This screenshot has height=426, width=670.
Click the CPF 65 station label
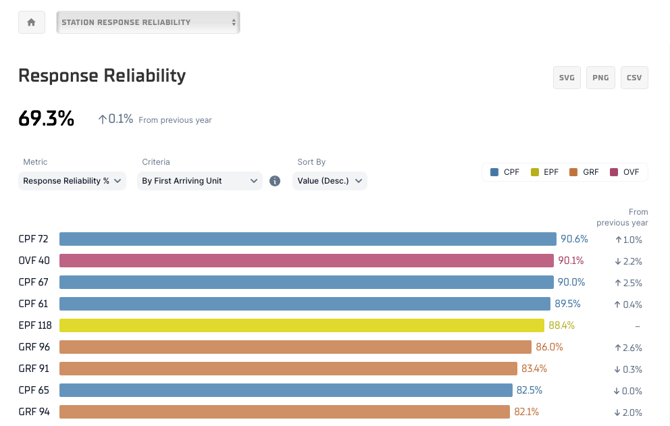click(33, 390)
